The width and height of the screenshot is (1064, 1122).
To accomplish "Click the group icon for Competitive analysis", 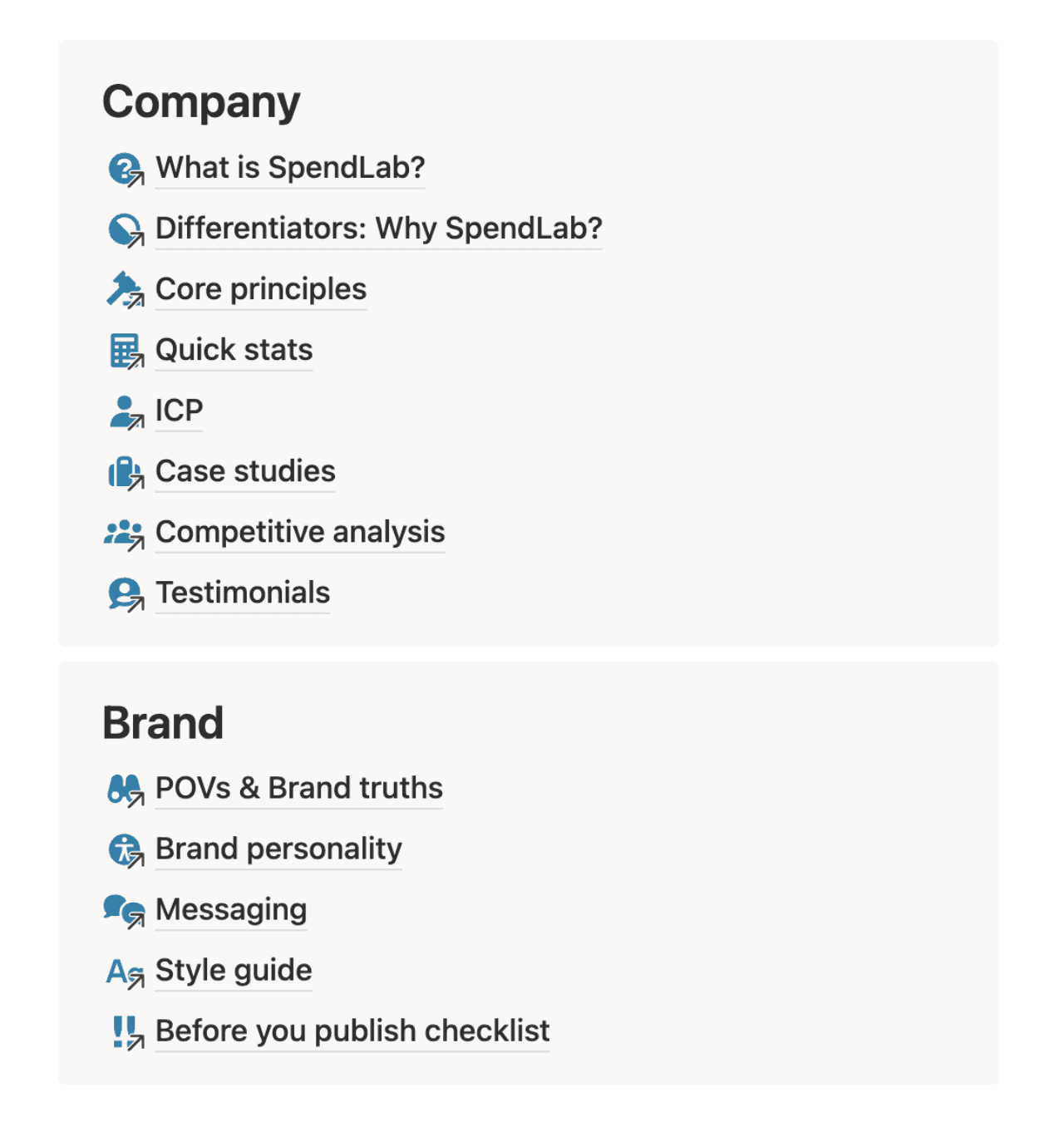I will tap(124, 533).
